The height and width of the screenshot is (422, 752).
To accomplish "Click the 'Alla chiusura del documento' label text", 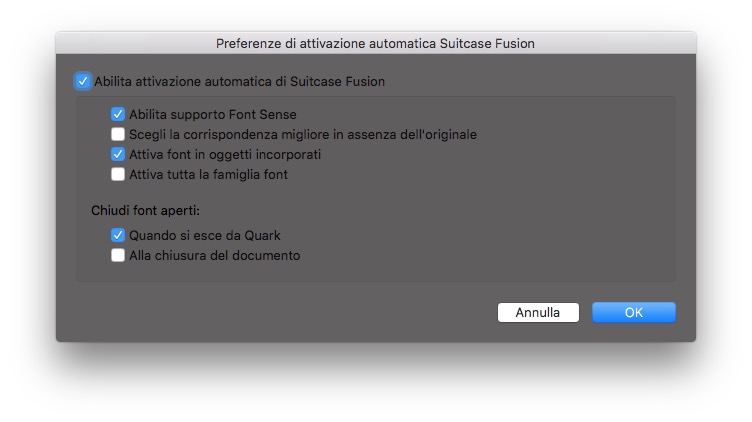I will [214, 256].
